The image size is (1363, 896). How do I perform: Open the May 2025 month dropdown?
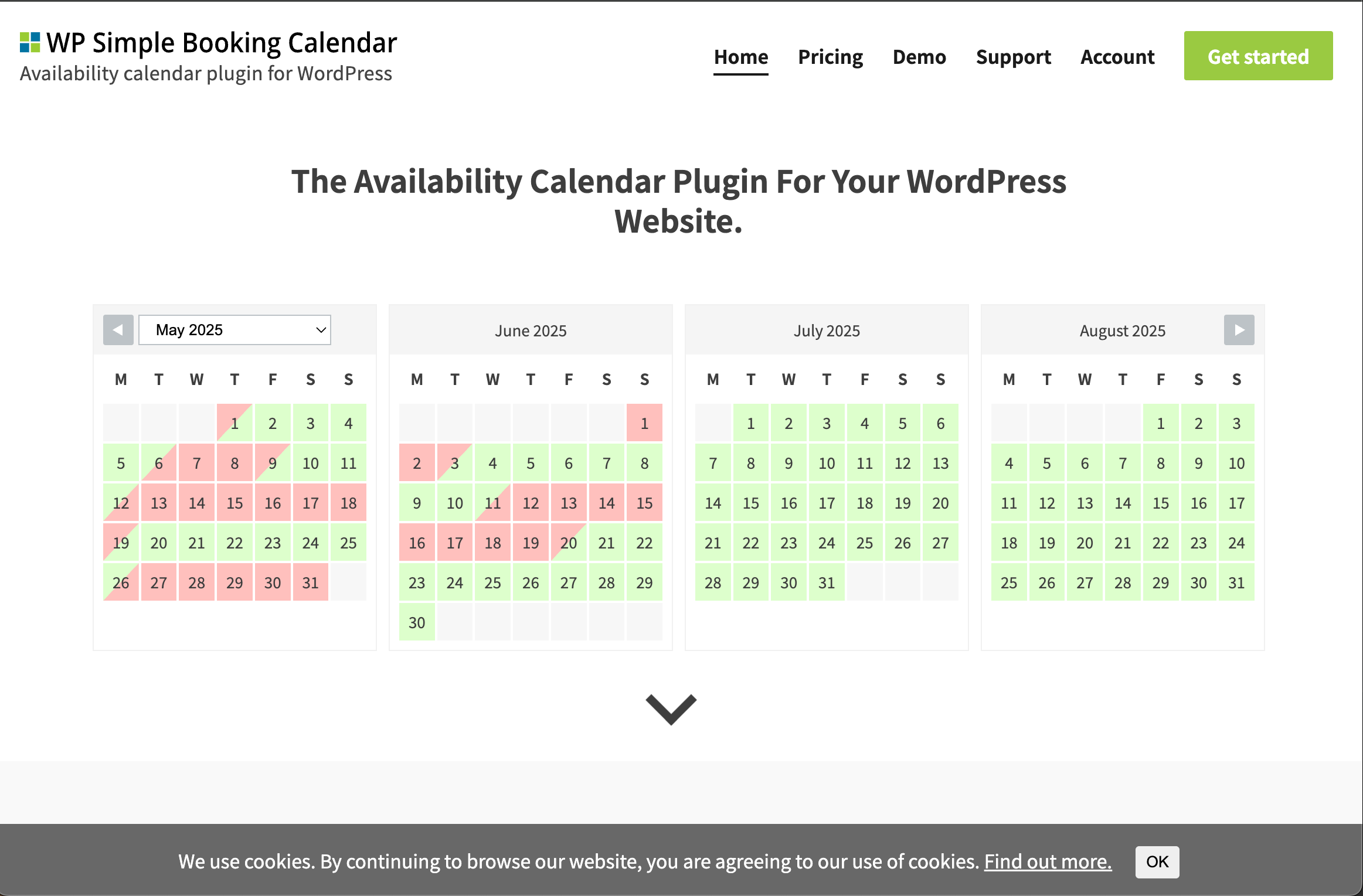tap(234, 330)
